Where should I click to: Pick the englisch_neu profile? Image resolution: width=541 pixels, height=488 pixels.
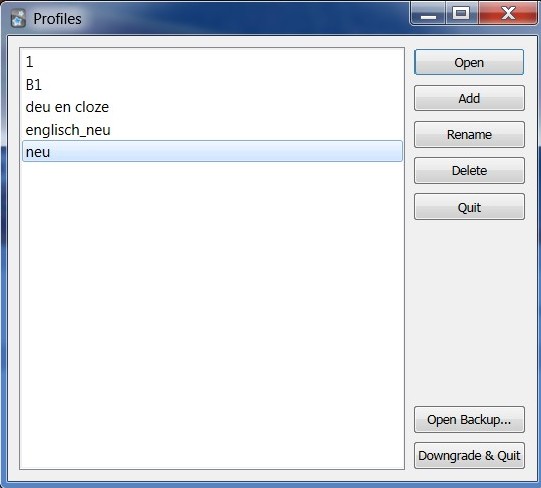coord(212,130)
